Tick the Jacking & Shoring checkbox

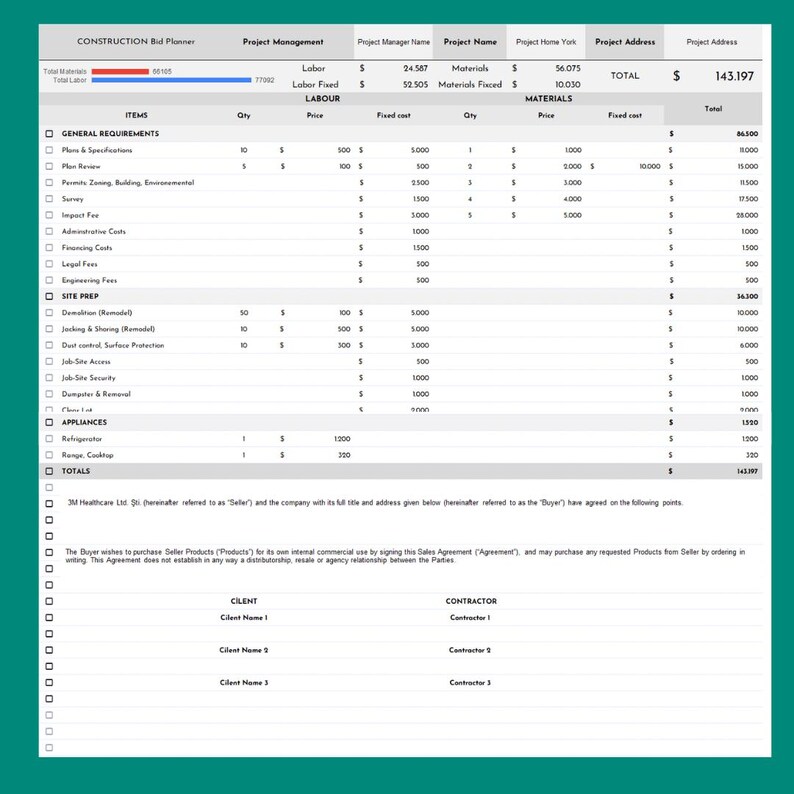point(49,329)
